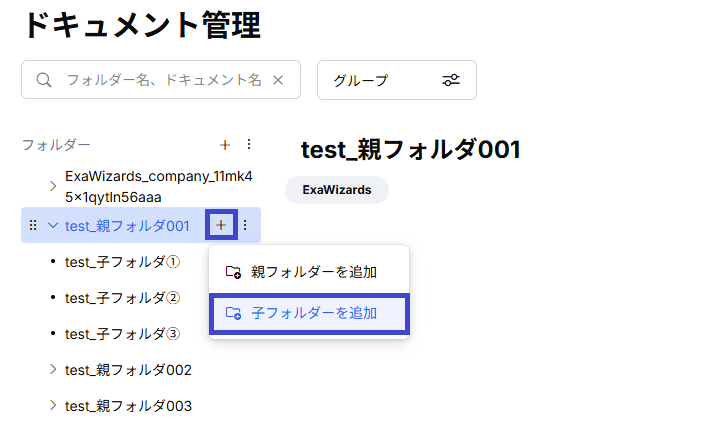Expand the ExaWizards_company folder chevron
The width and height of the screenshot is (722, 421).
(x=53, y=186)
